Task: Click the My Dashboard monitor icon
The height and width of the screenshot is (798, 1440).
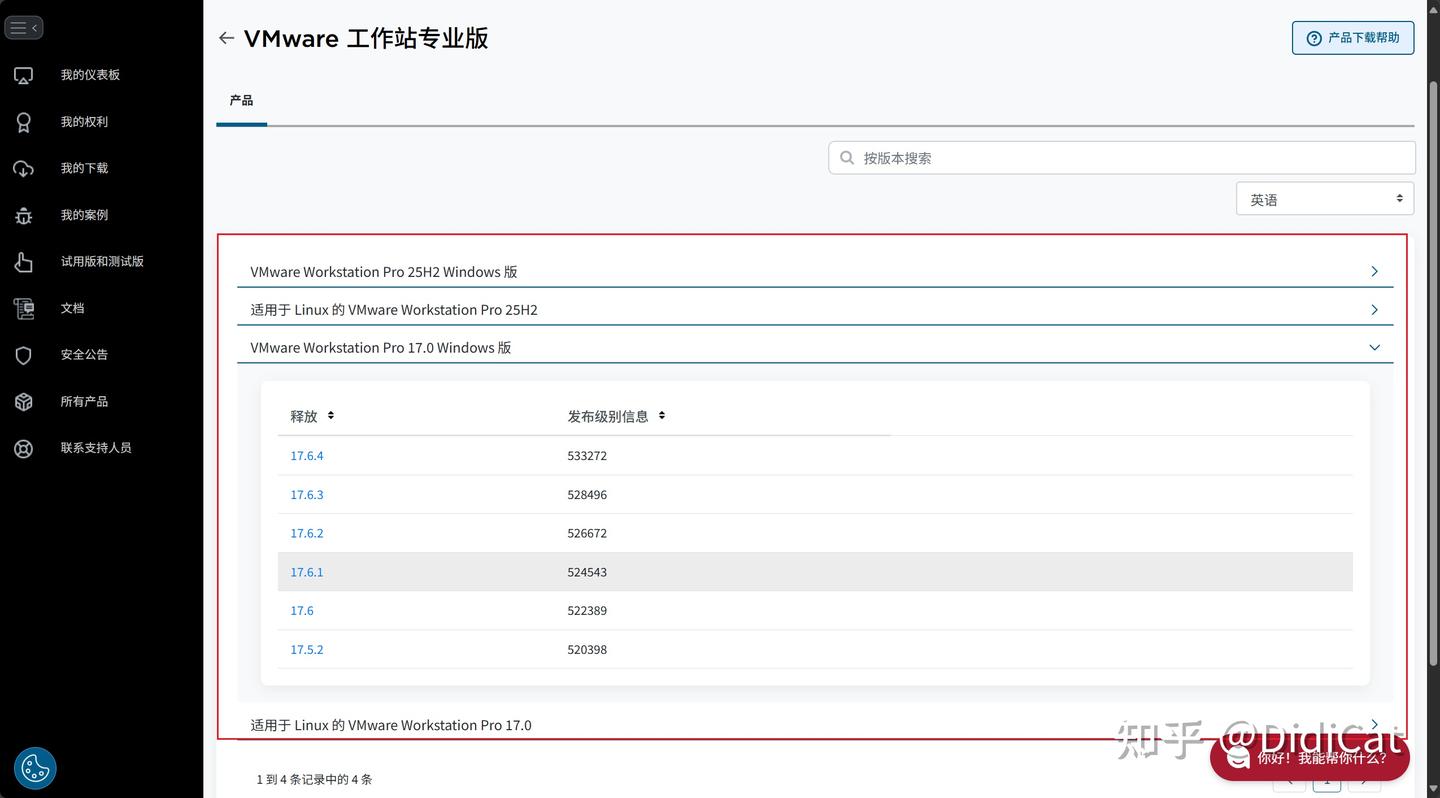Action: 24,75
